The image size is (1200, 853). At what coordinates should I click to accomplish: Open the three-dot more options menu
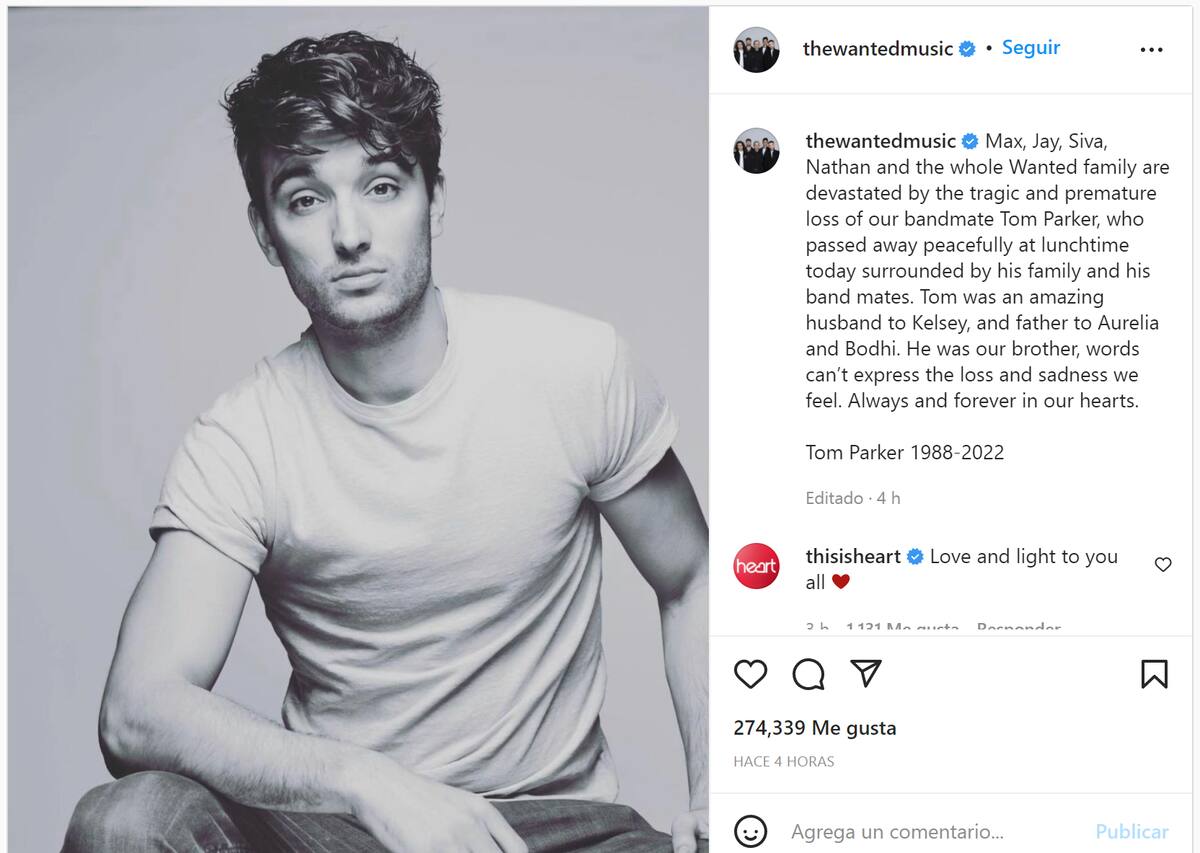pos(1151,50)
